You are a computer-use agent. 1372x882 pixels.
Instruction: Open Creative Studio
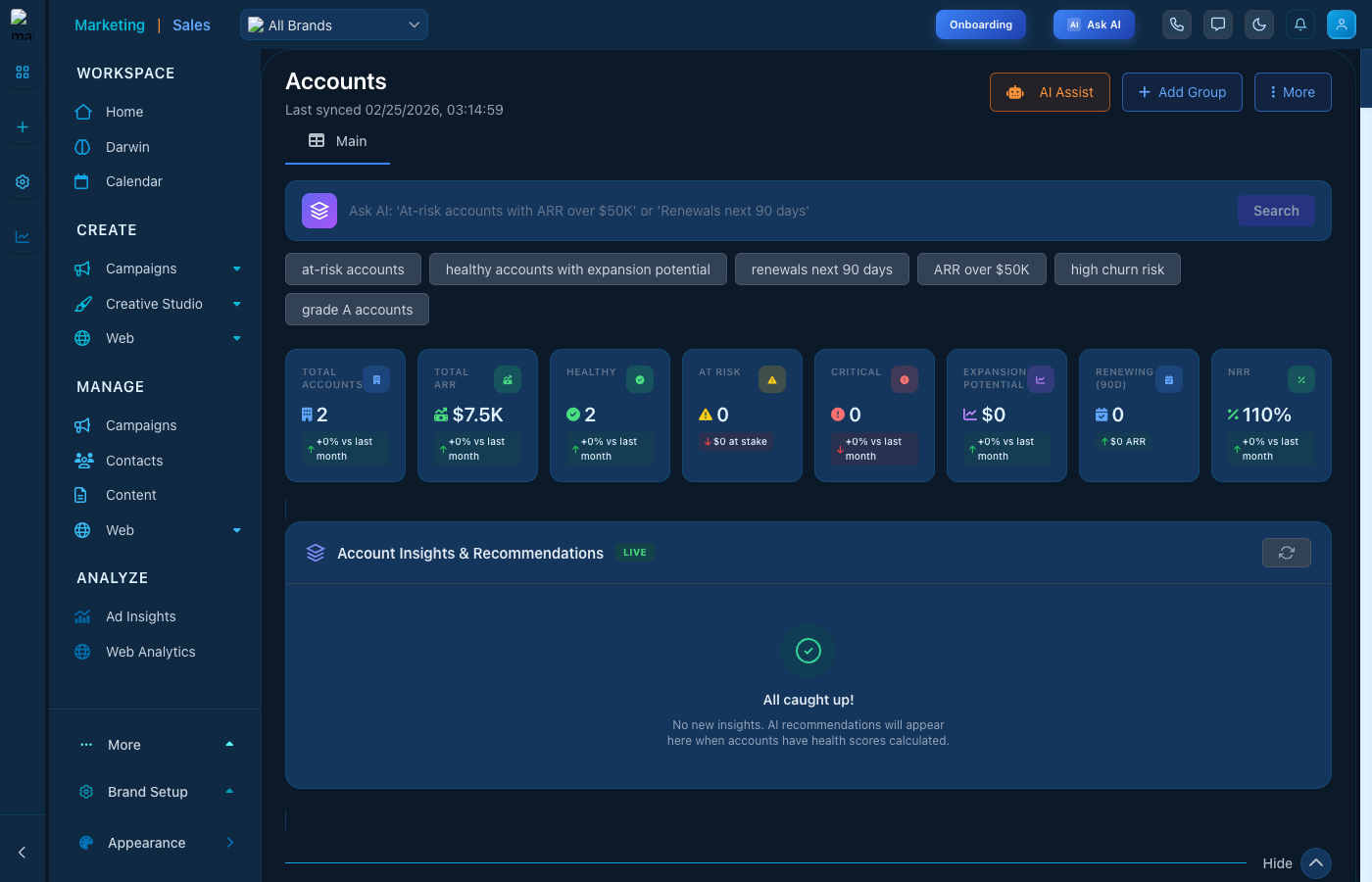(154, 304)
